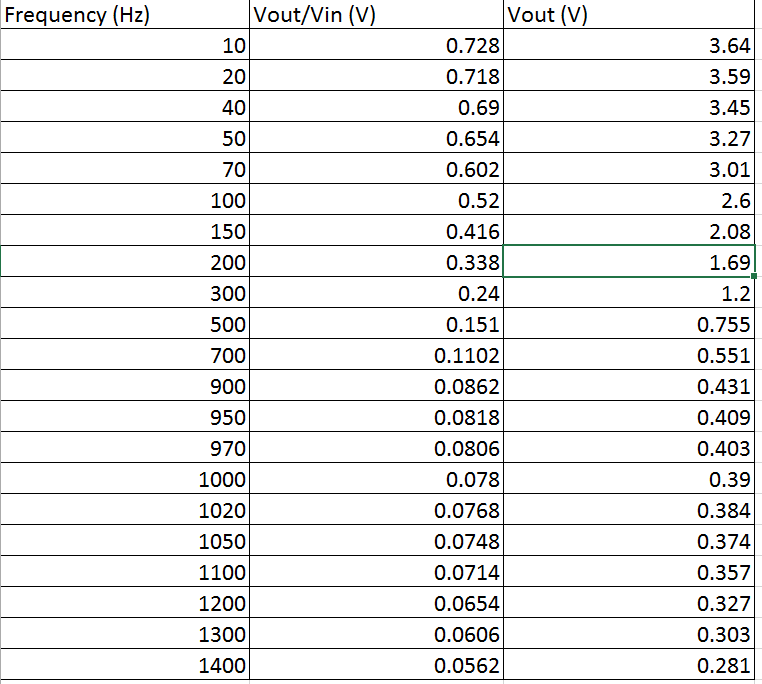Click the cell containing 0.0768
This screenshot has height=684, width=762.
(376, 510)
